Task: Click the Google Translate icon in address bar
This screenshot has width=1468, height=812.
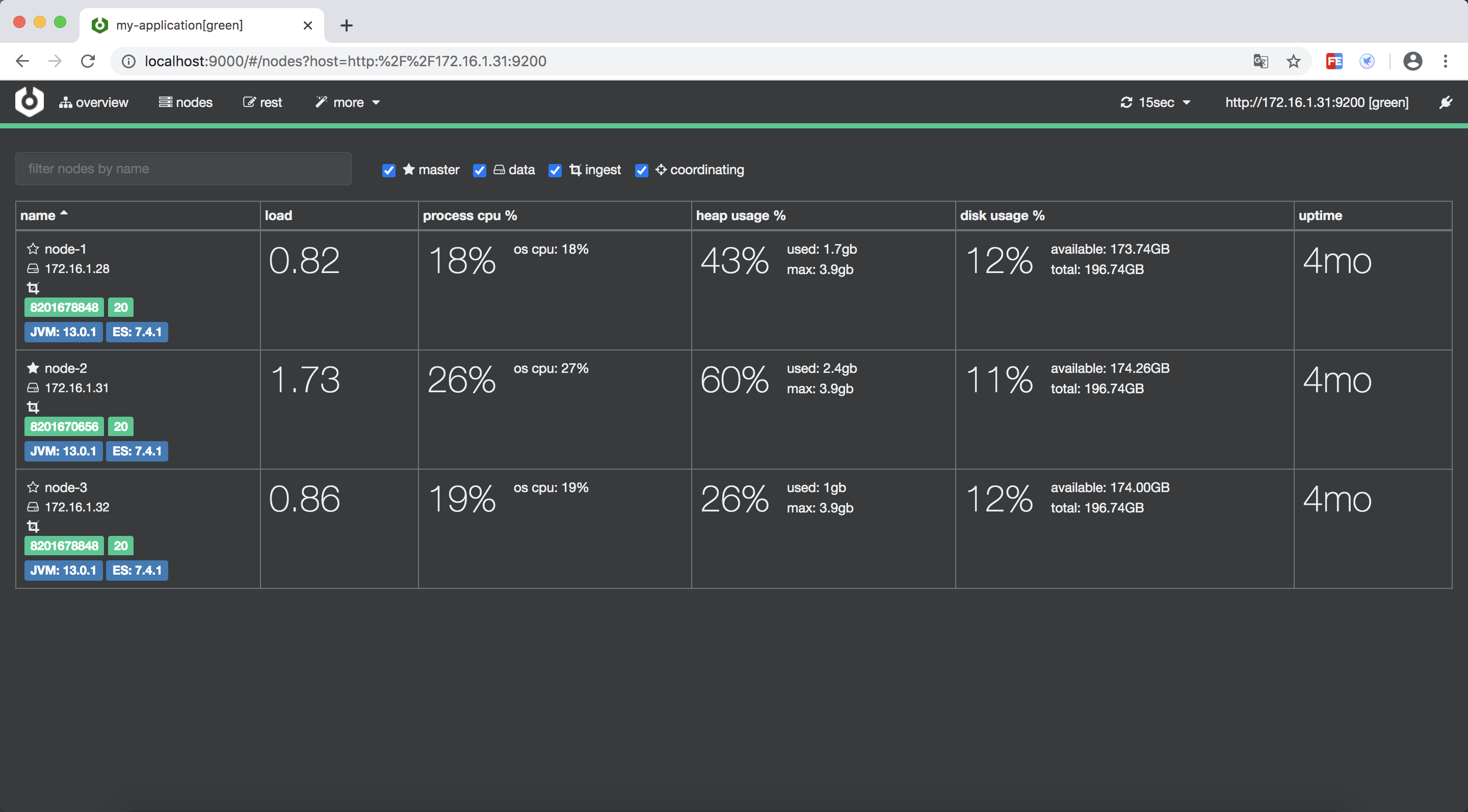Action: [1260, 61]
